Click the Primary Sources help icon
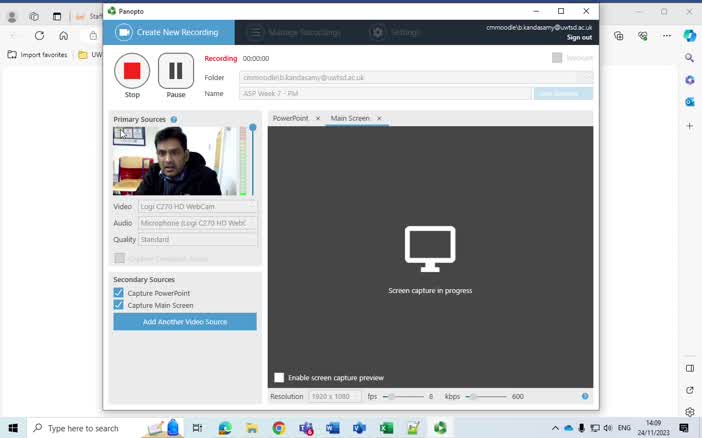Screen dimensions: 702x438 pyautogui.click(x=174, y=120)
